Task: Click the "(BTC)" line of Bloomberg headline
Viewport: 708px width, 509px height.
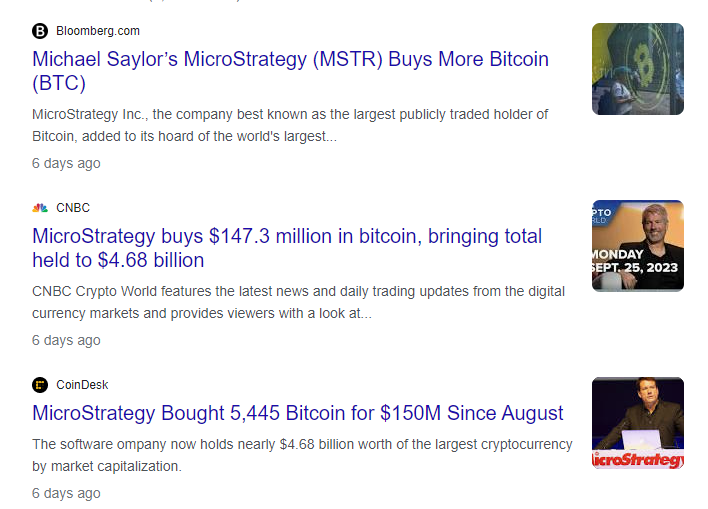Action: tap(59, 83)
